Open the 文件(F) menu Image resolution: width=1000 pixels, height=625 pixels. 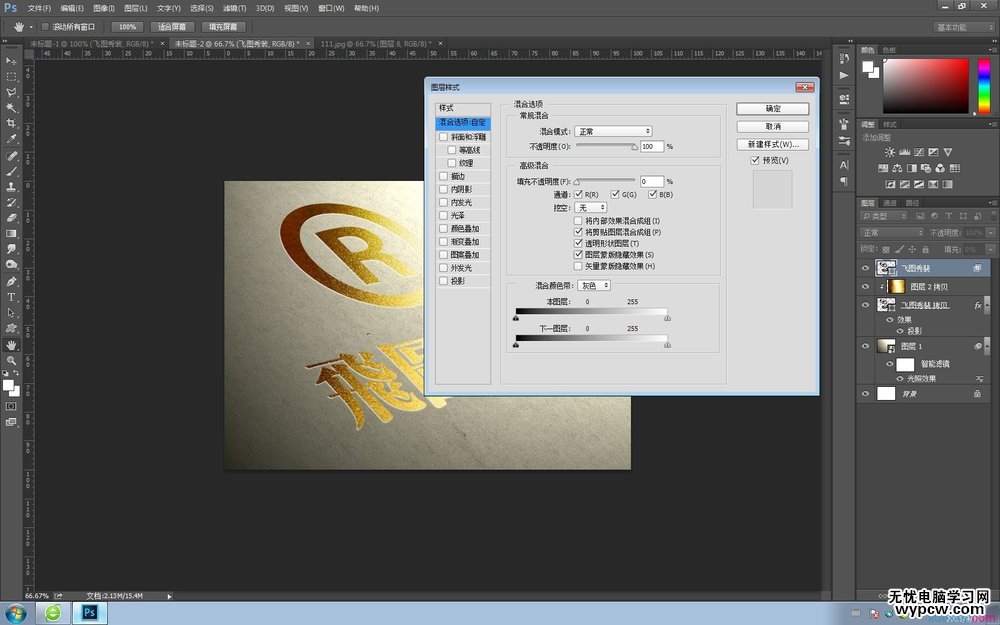(39, 8)
